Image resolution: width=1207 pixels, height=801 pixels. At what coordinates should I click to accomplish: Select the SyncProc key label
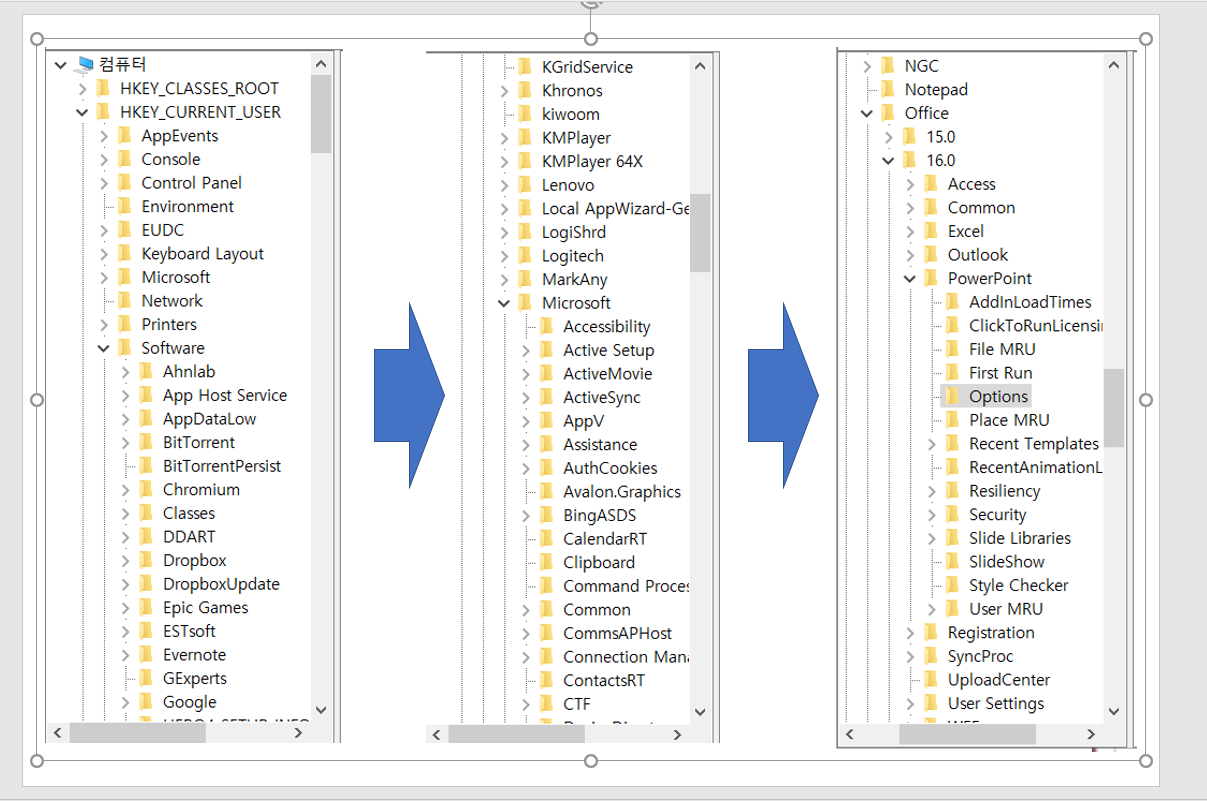pos(980,656)
